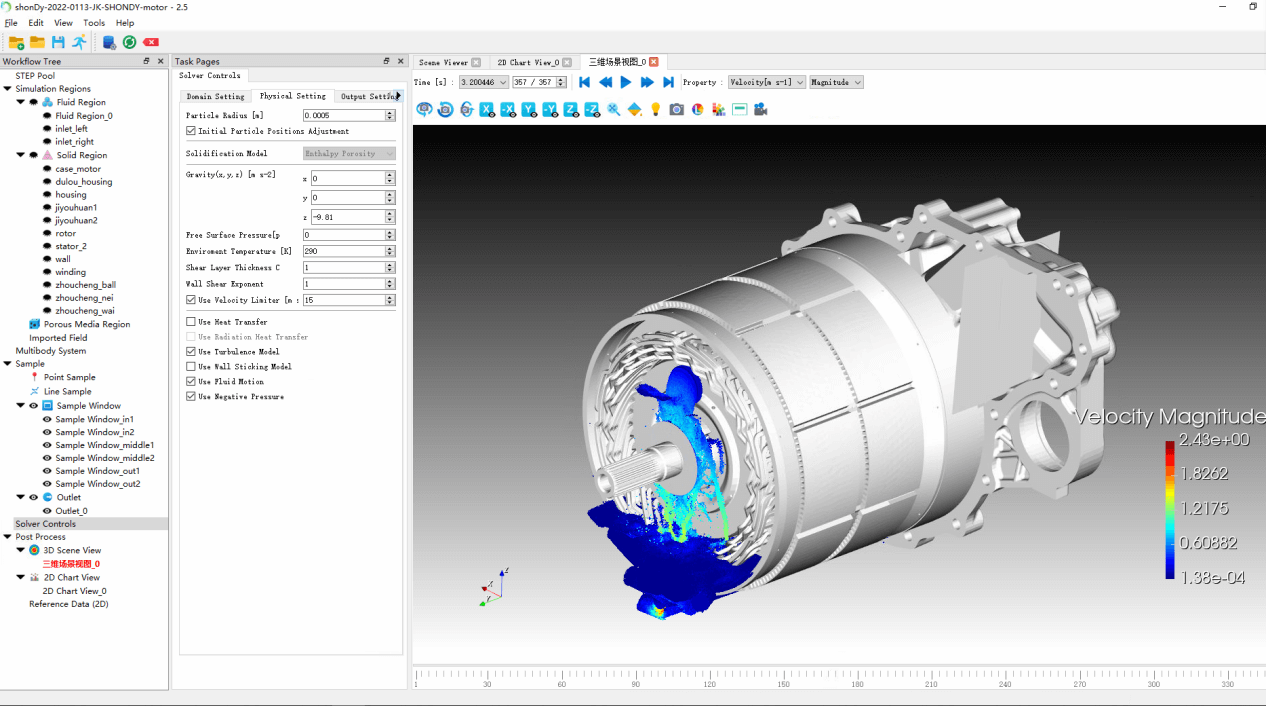Screen dimensions: 1266x706
Task: Switch to the Domain Setting tab
Action: [x=215, y=96]
